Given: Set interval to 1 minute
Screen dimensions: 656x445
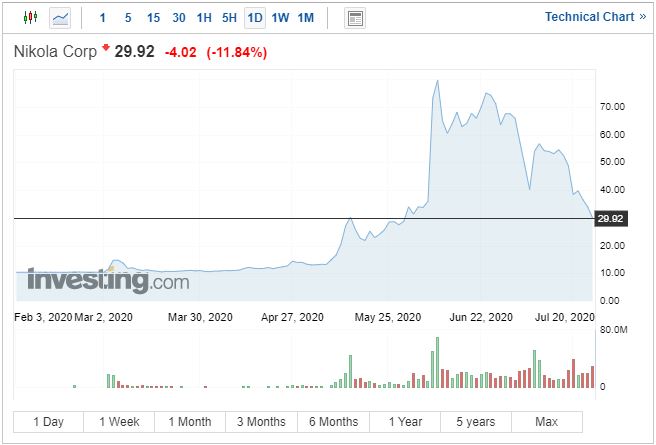Looking at the screenshot, I should click(102, 18).
